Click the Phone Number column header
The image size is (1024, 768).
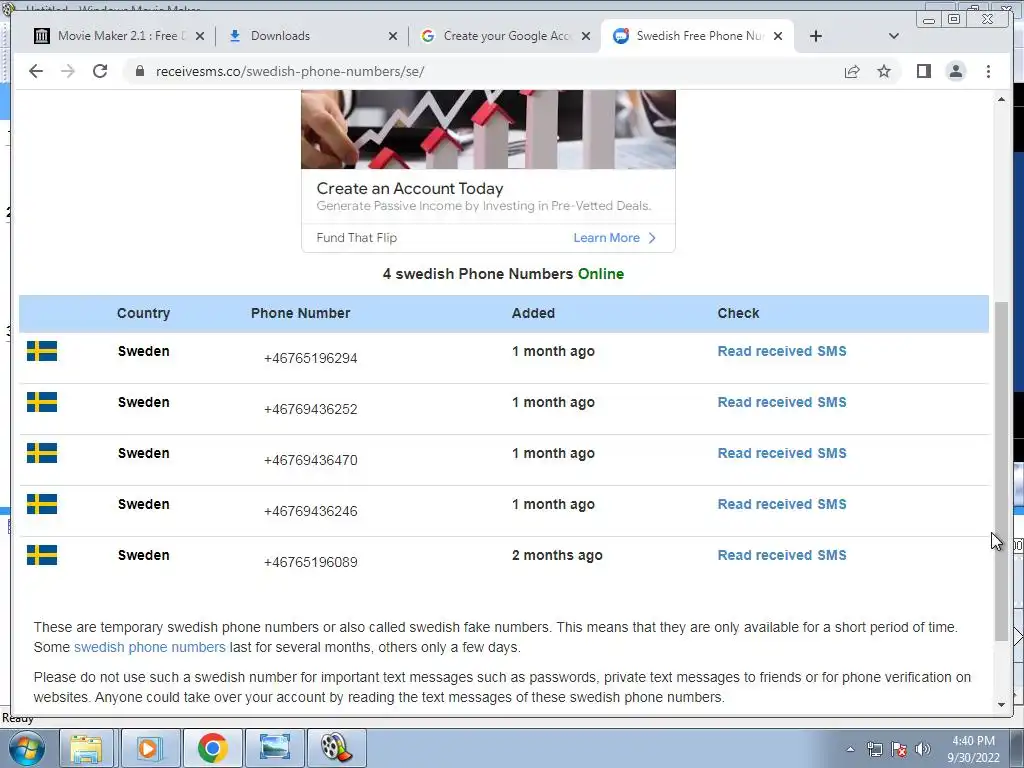300,313
